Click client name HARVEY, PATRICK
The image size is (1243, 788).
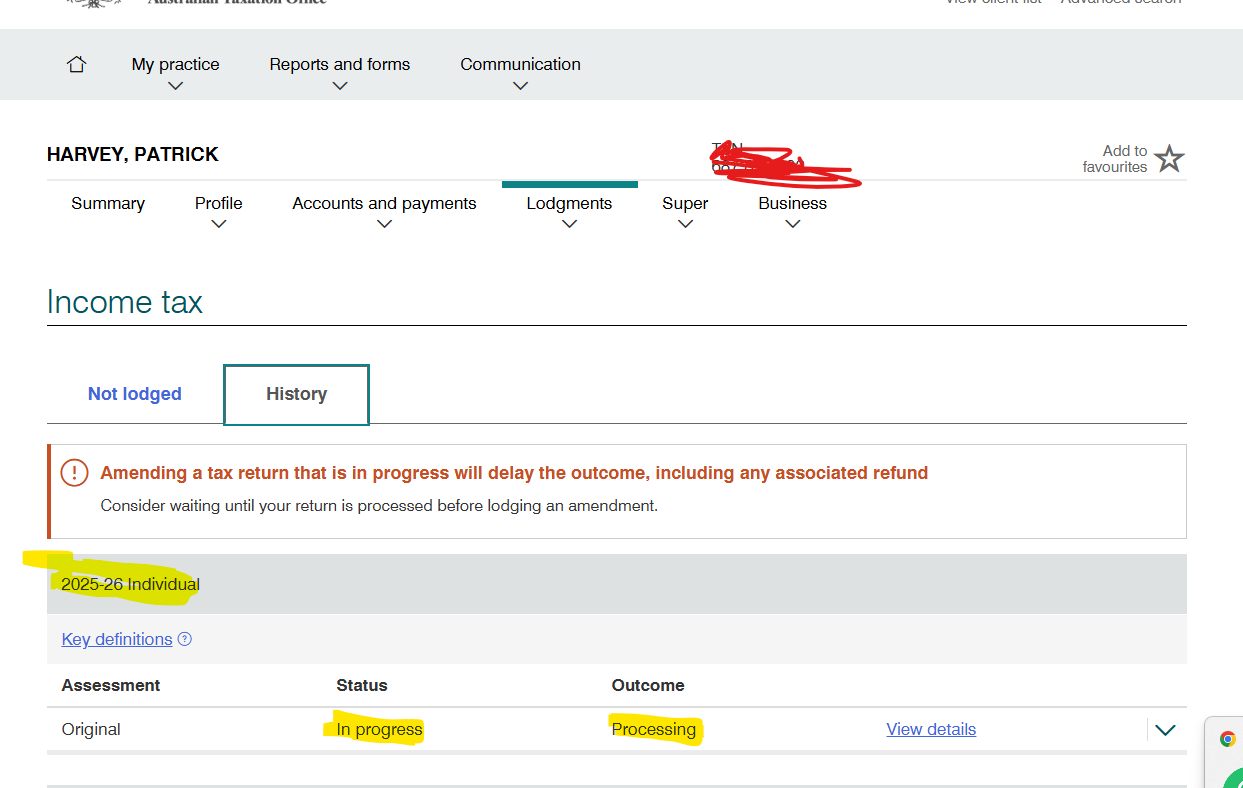click(133, 154)
